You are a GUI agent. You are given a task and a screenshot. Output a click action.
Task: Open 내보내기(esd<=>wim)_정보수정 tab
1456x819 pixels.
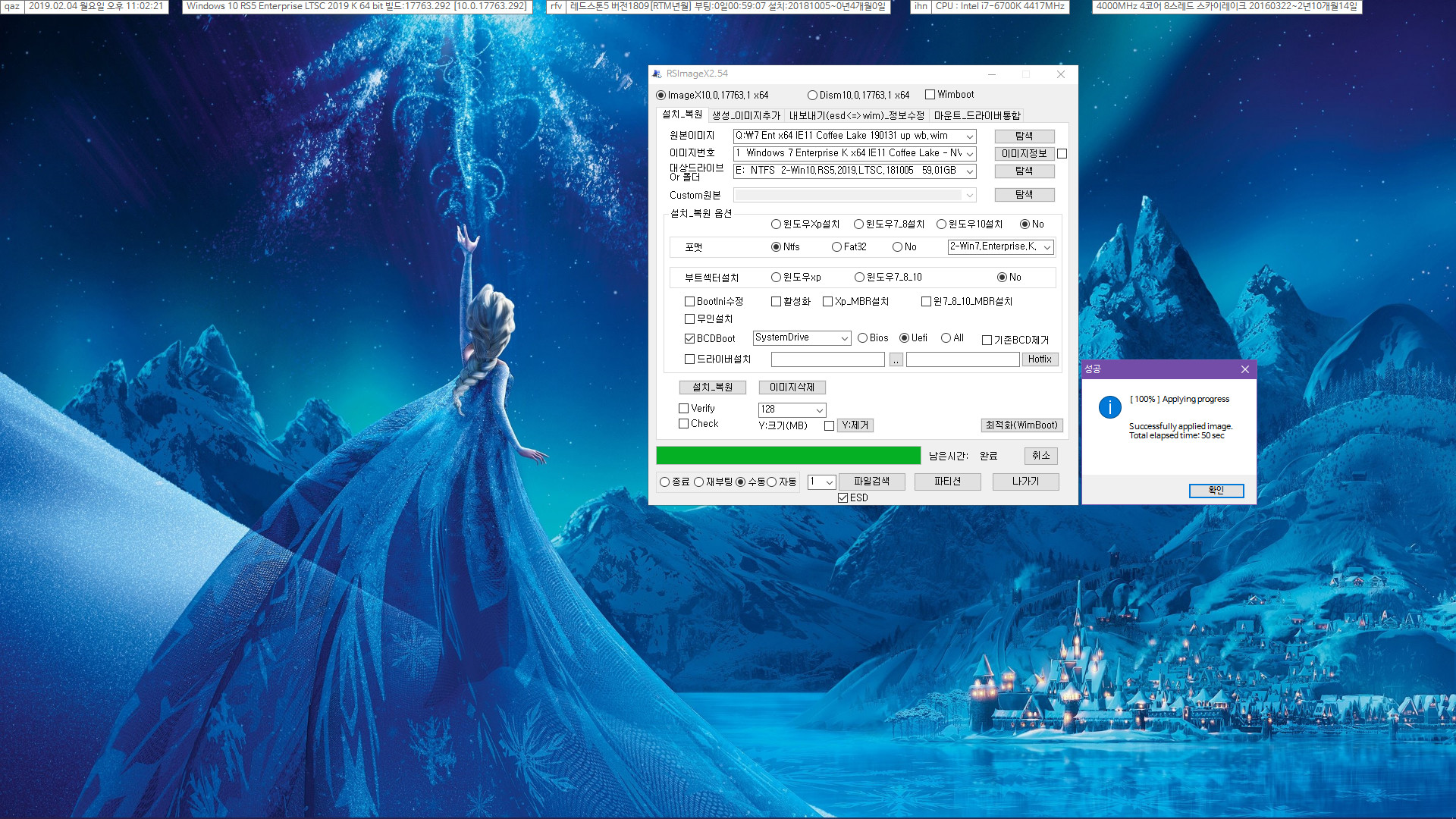tap(856, 115)
